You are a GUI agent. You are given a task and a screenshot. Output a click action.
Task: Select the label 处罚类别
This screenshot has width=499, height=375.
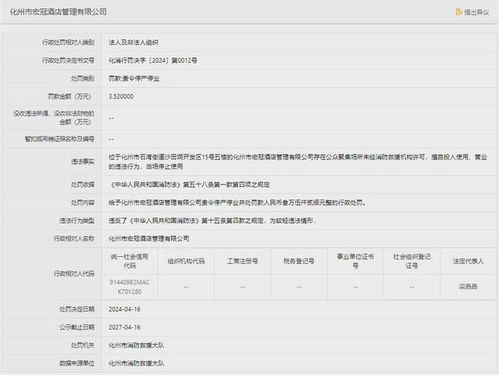click(x=82, y=78)
